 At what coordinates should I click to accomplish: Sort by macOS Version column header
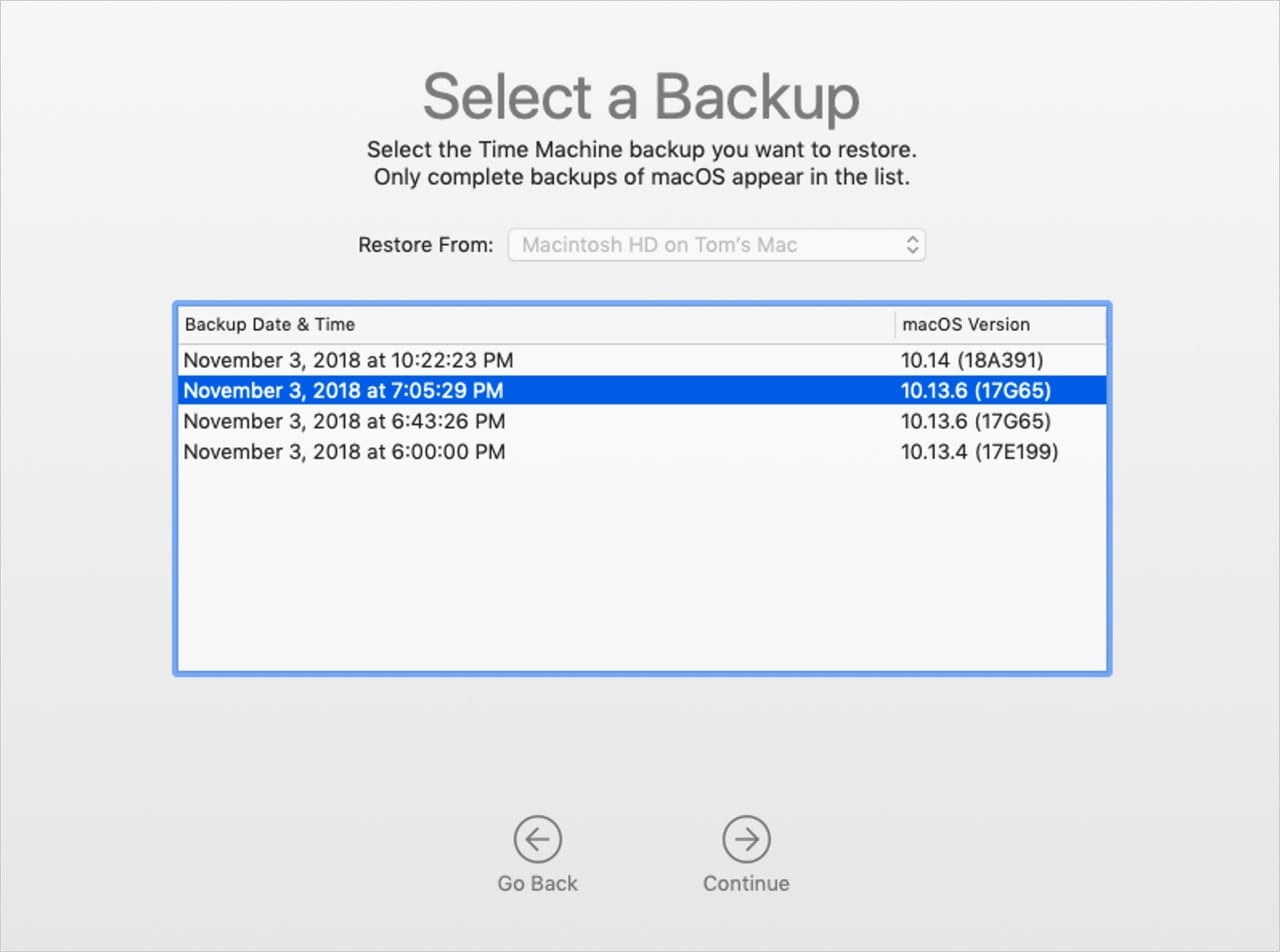point(966,324)
